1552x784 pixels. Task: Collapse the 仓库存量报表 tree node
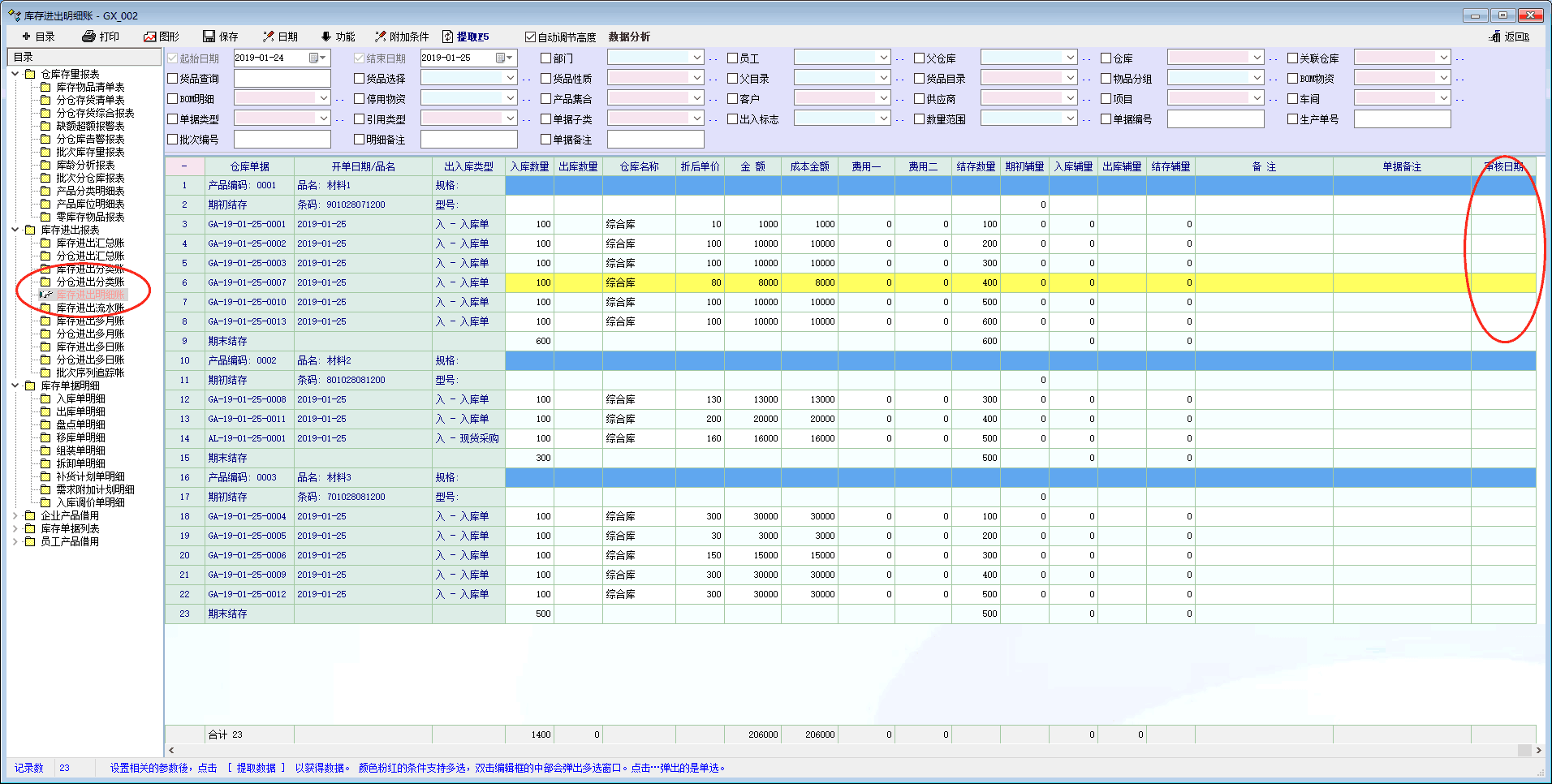[x=15, y=74]
